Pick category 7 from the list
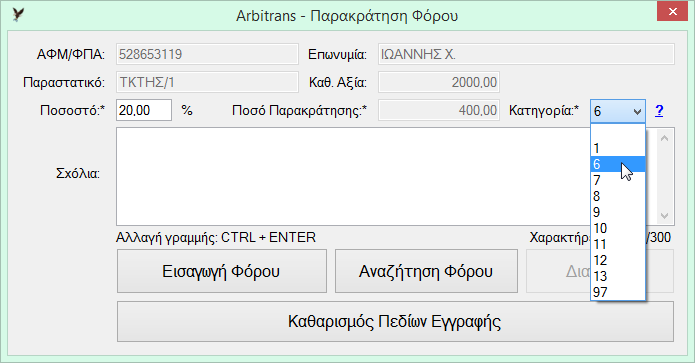Image resolution: width=695 pixels, height=363 pixels. 618,180
